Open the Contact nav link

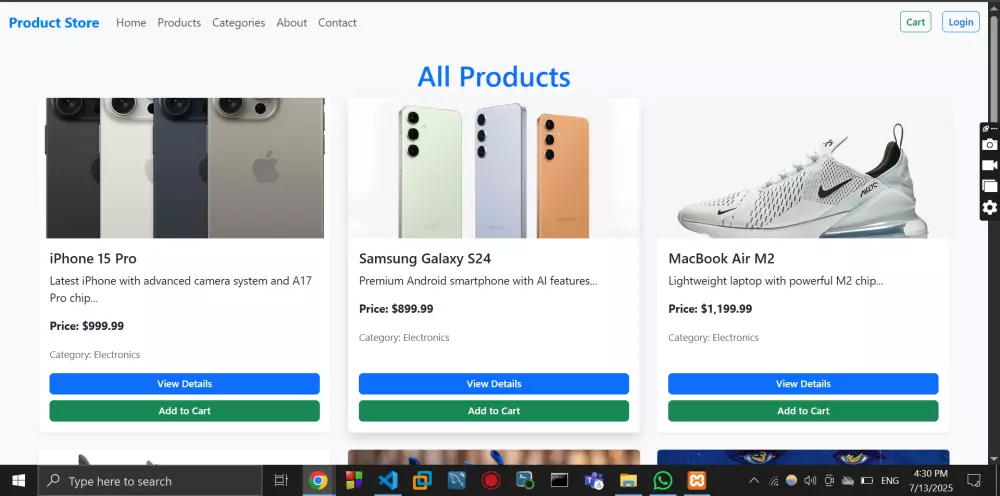[337, 23]
